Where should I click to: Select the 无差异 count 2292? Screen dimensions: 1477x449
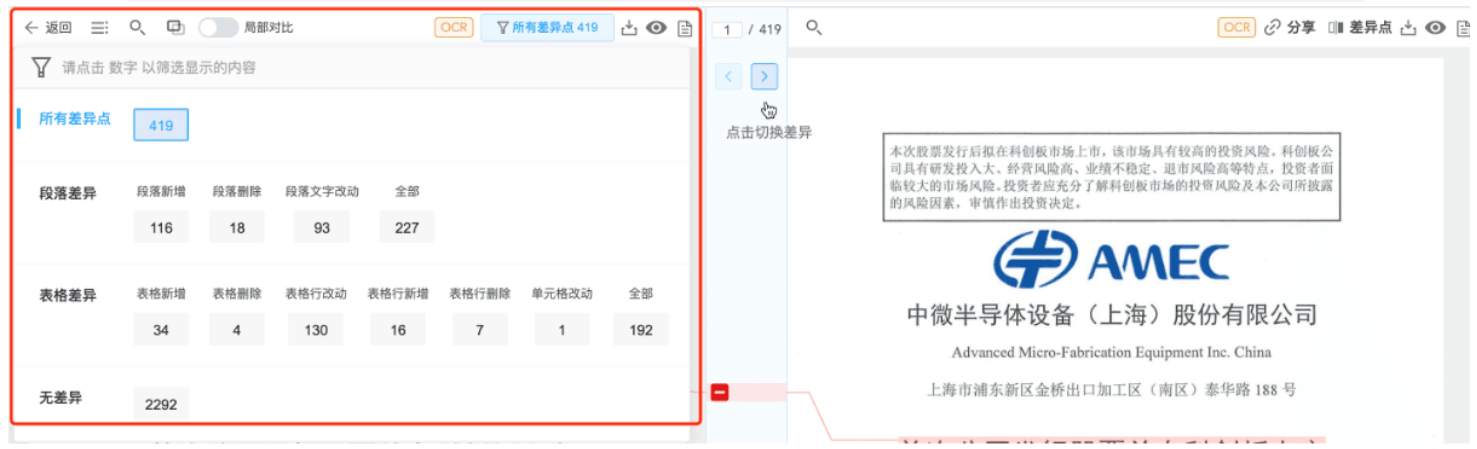161,404
